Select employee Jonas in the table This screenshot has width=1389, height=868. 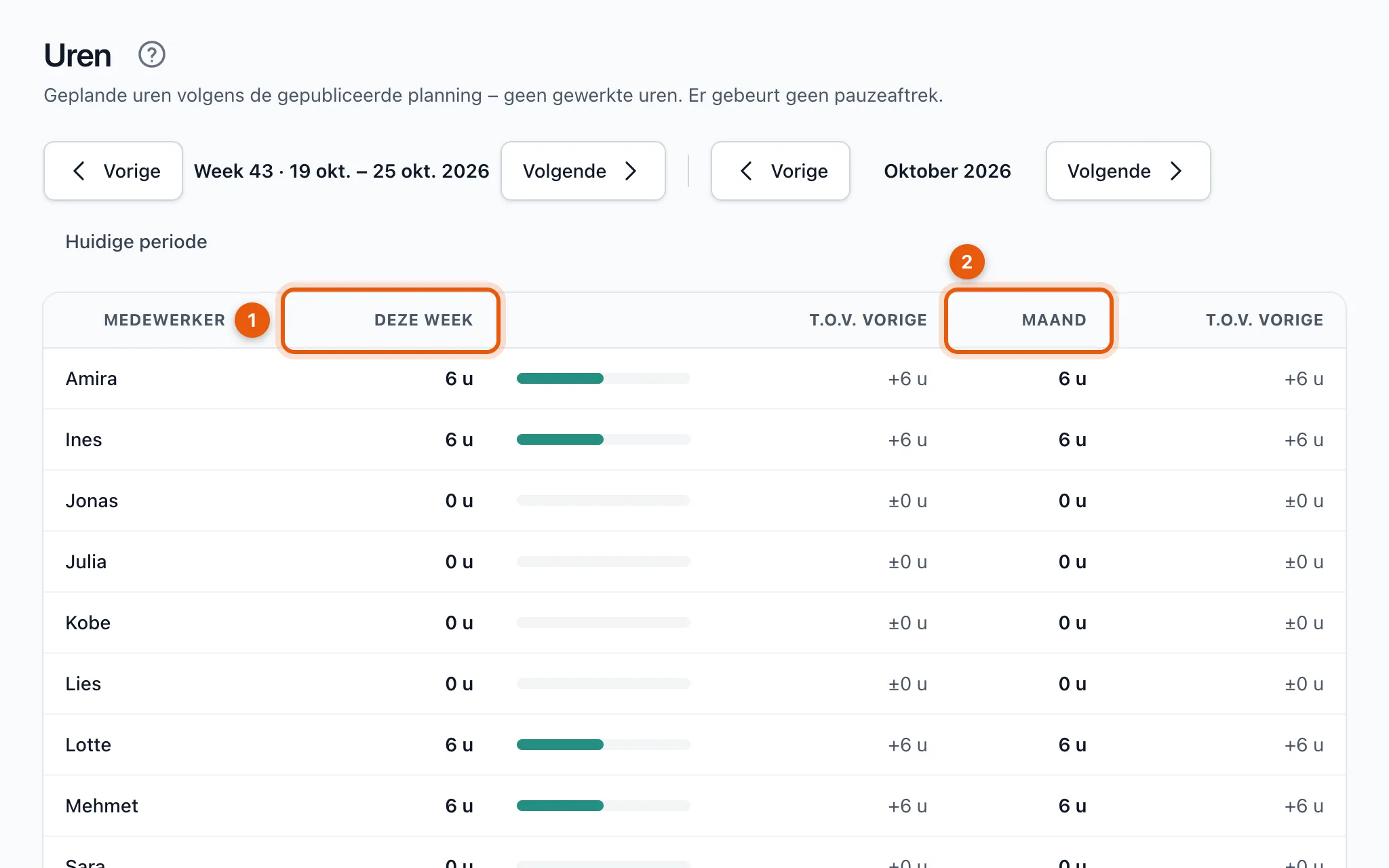pos(92,501)
